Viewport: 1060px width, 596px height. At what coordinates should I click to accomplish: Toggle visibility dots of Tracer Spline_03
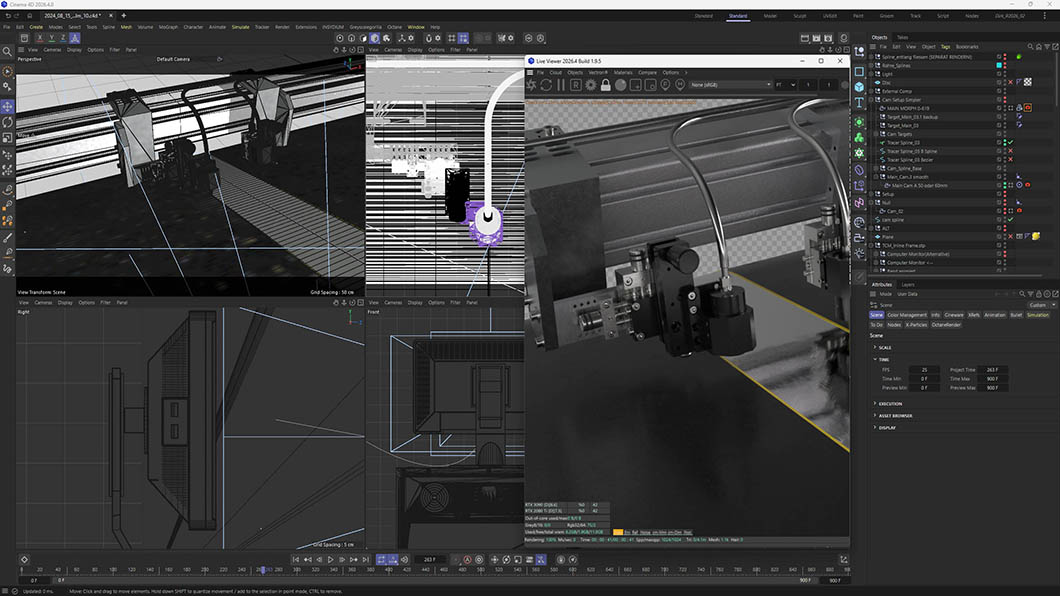pyautogui.click(x=1005, y=143)
